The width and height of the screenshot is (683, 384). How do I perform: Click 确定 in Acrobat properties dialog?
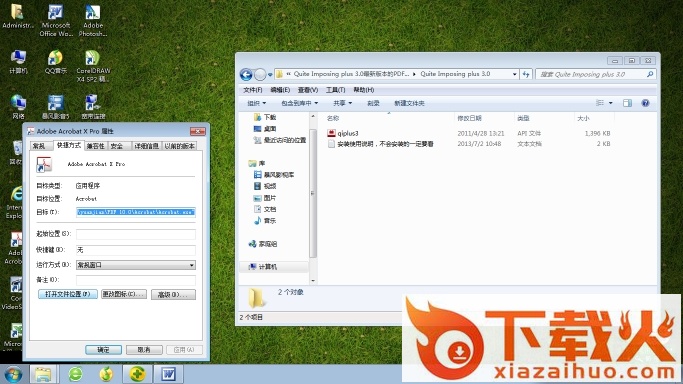(x=103, y=350)
